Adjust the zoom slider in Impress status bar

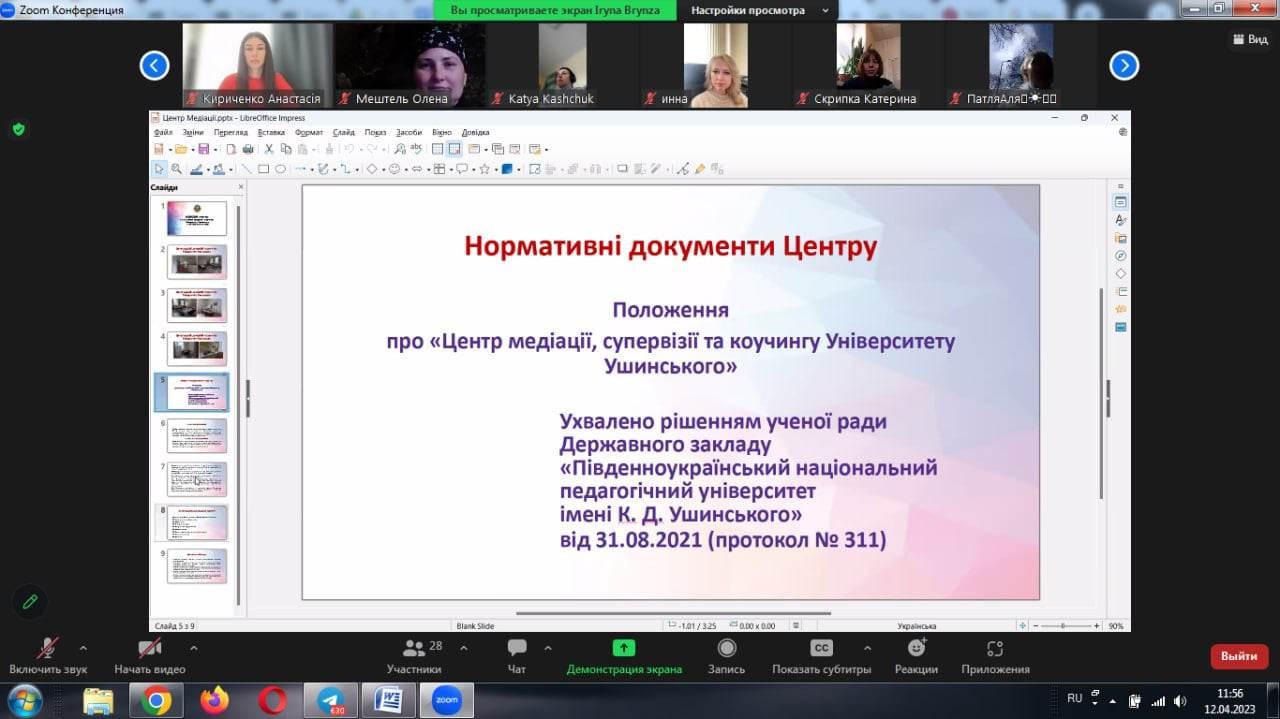[x=1065, y=626]
